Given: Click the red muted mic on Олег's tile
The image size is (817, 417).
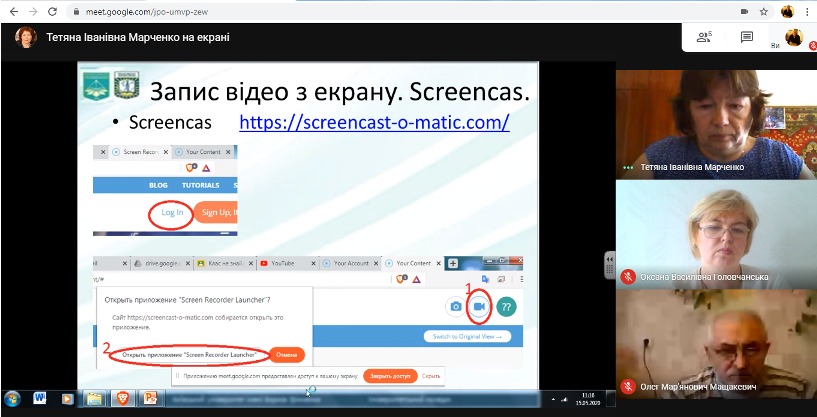Looking at the screenshot, I should [x=628, y=386].
